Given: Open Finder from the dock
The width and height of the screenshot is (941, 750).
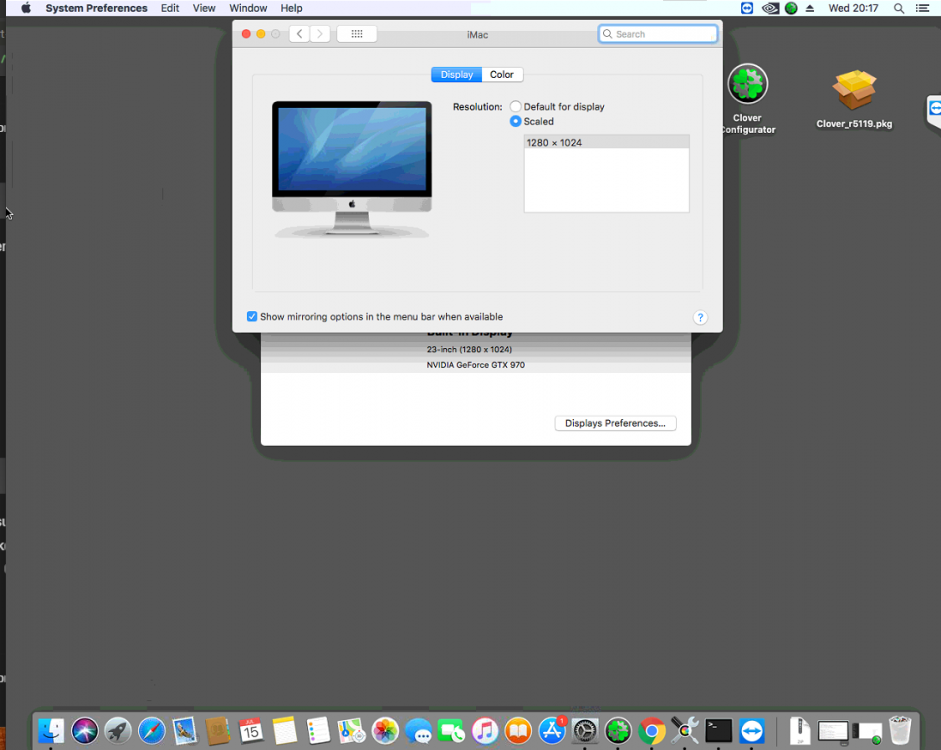Looking at the screenshot, I should click(51, 731).
